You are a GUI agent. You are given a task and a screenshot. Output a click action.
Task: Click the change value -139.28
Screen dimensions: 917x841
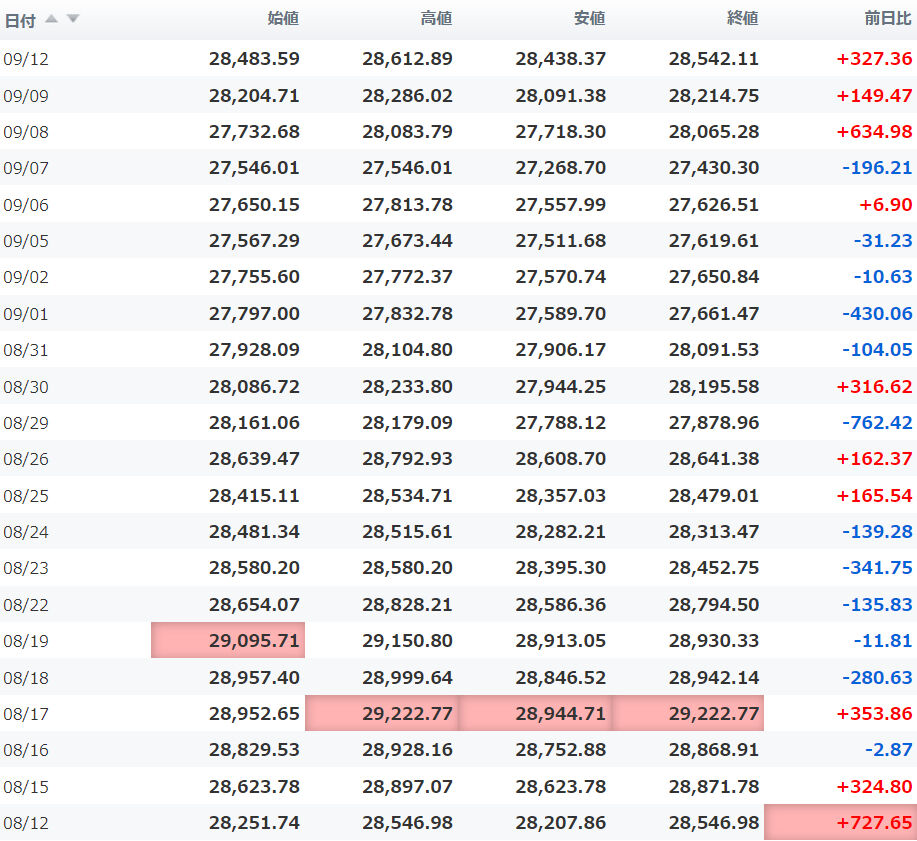point(877,532)
